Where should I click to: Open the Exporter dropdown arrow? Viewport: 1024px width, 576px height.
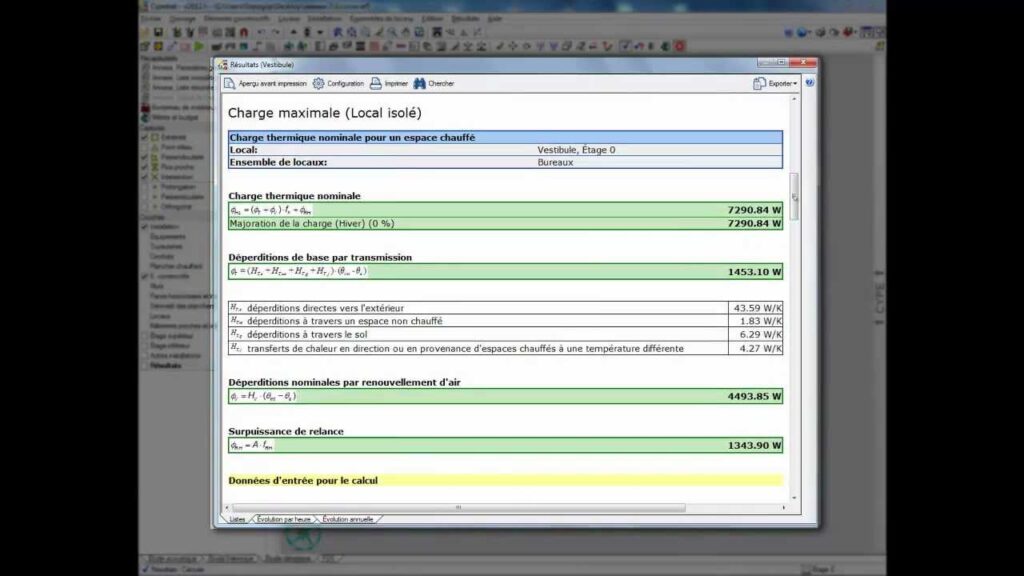point(795,84)
